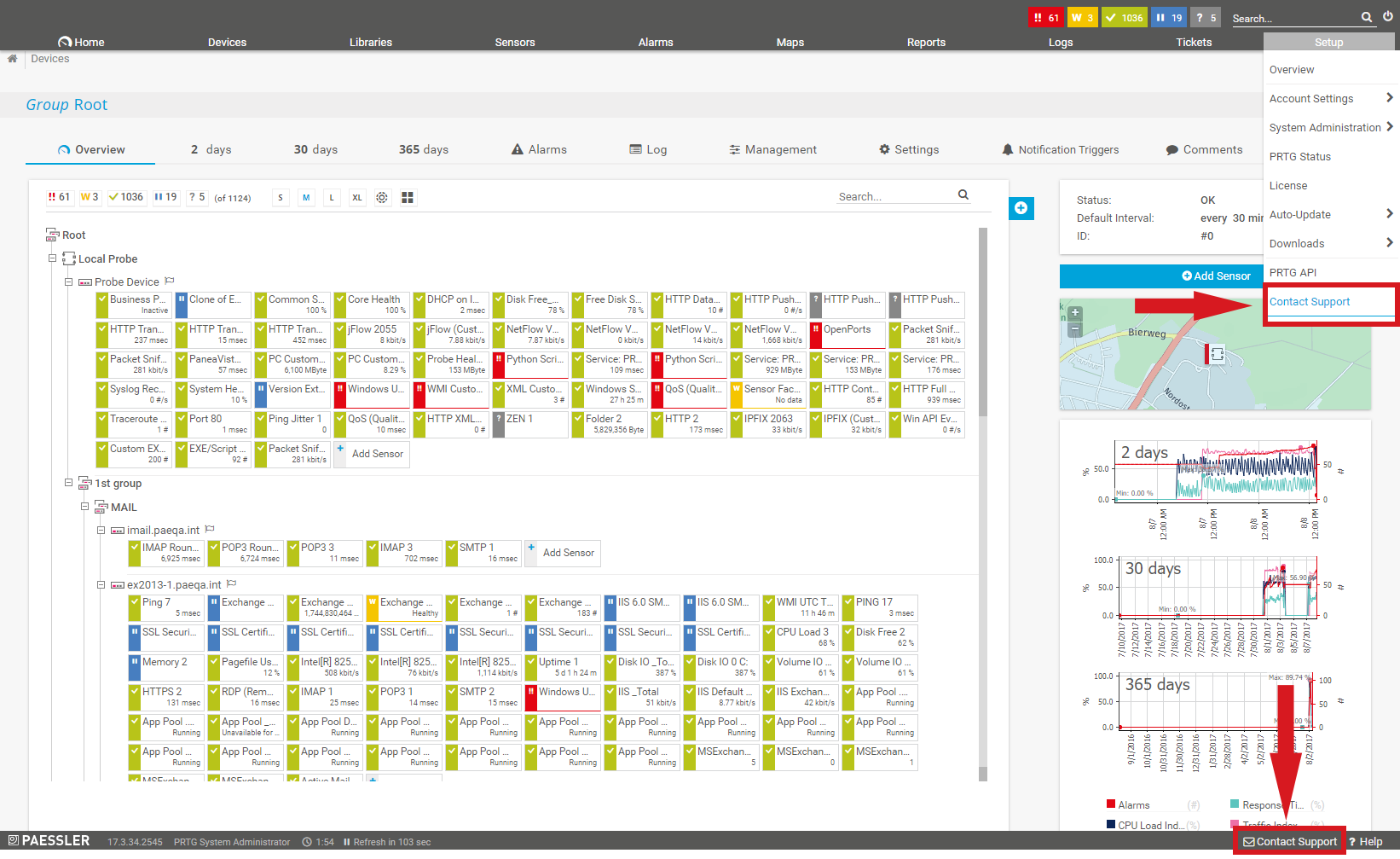Open the Tickets main menu
The image size is (1400, 859).
(x=1194, y=42)
